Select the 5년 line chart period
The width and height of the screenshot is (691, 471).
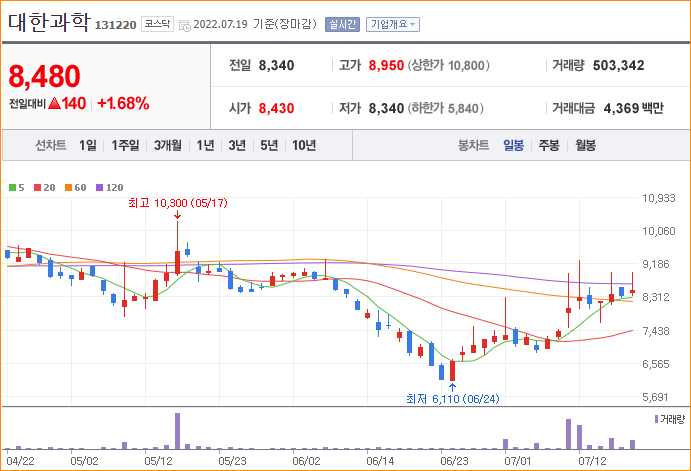click(269, 145)
